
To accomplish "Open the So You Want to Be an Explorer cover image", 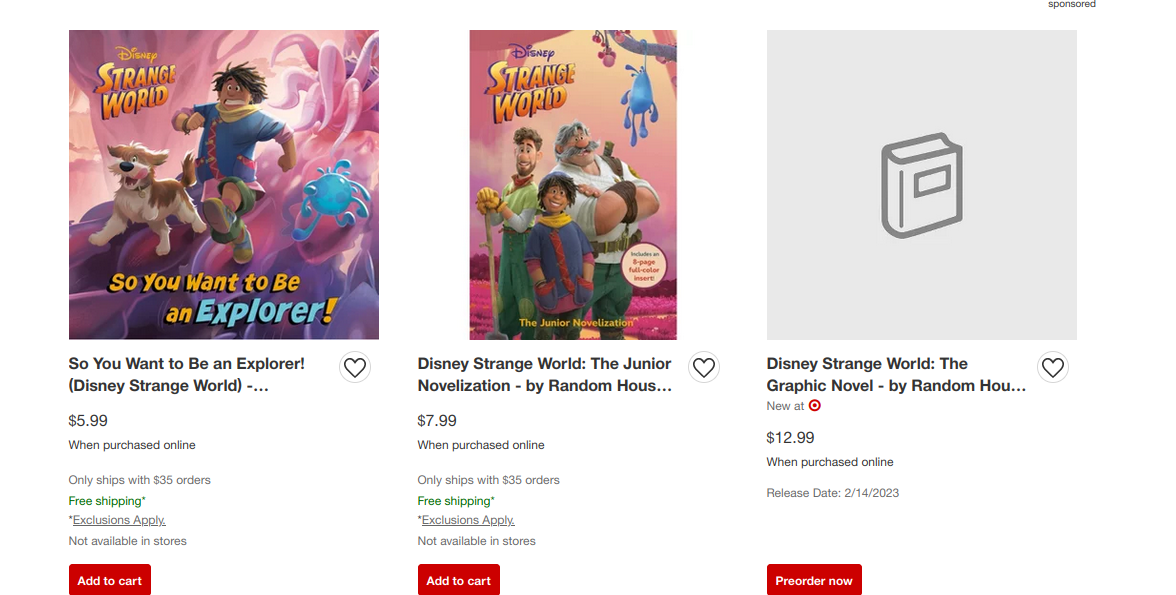I will 224,185.
